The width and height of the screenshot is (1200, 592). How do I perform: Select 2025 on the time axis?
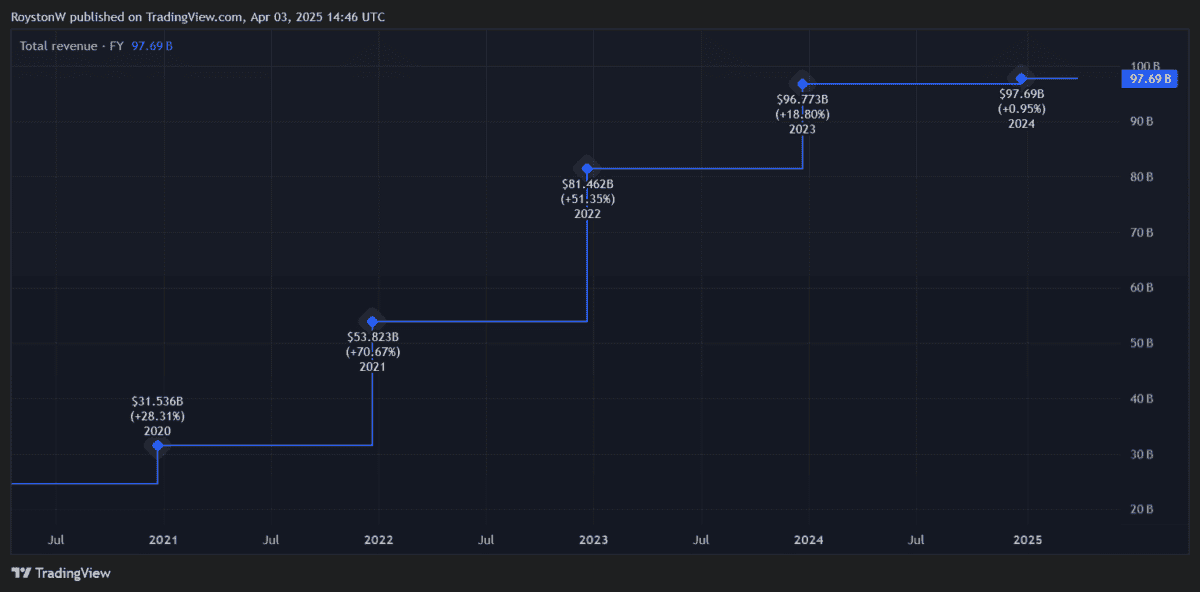[1028, 540]
